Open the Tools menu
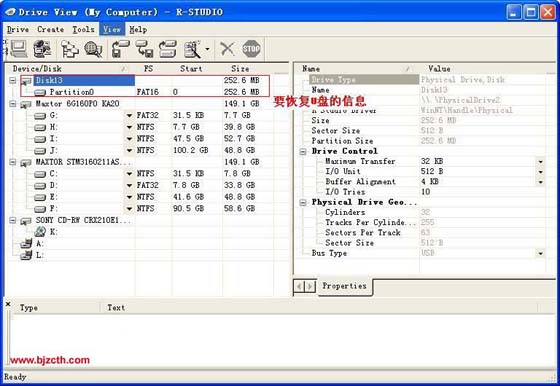The width and height of the screenshot is (560, 386). [83, 30]
